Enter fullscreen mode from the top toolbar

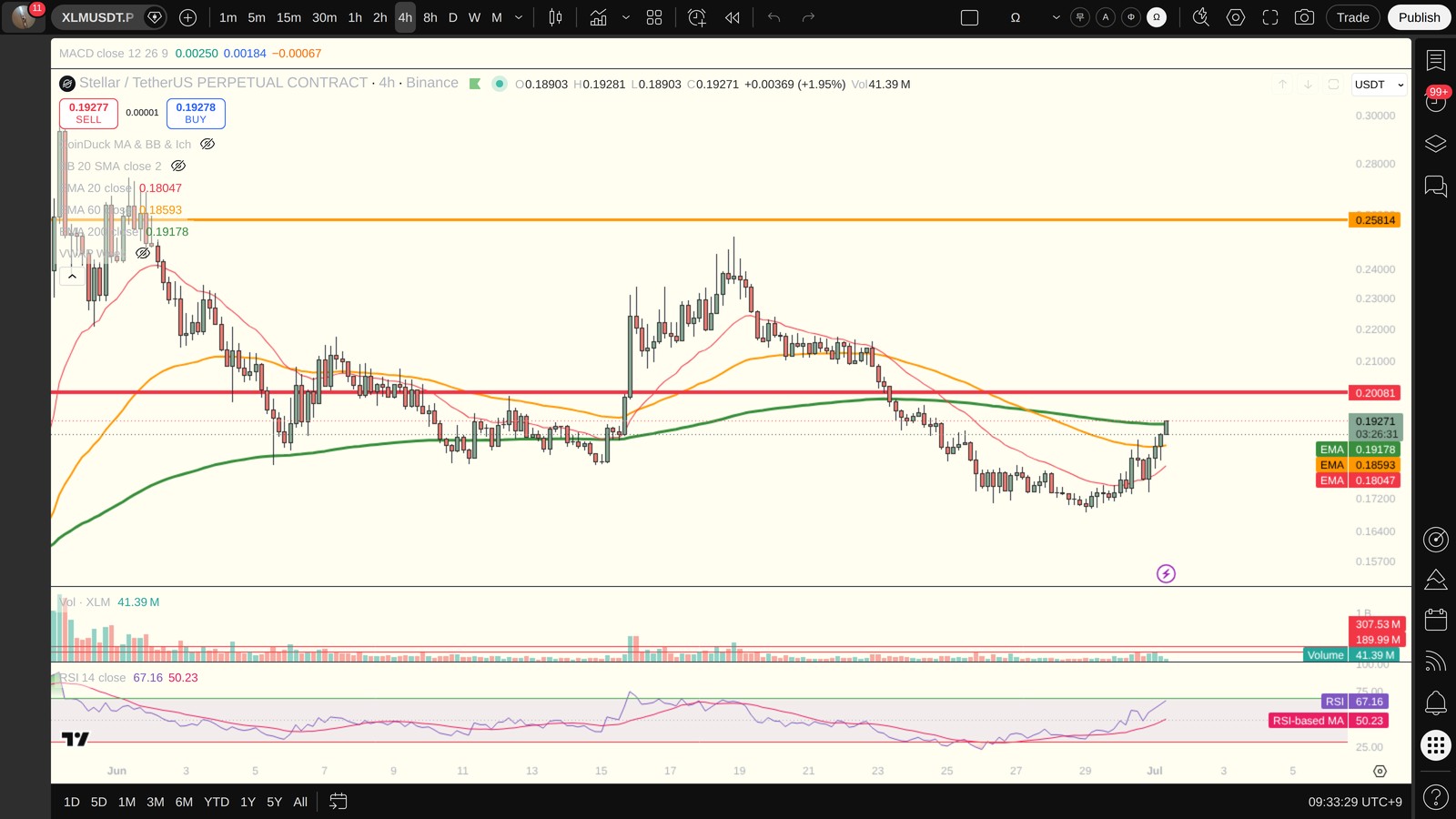click(x=1270, y=17)
